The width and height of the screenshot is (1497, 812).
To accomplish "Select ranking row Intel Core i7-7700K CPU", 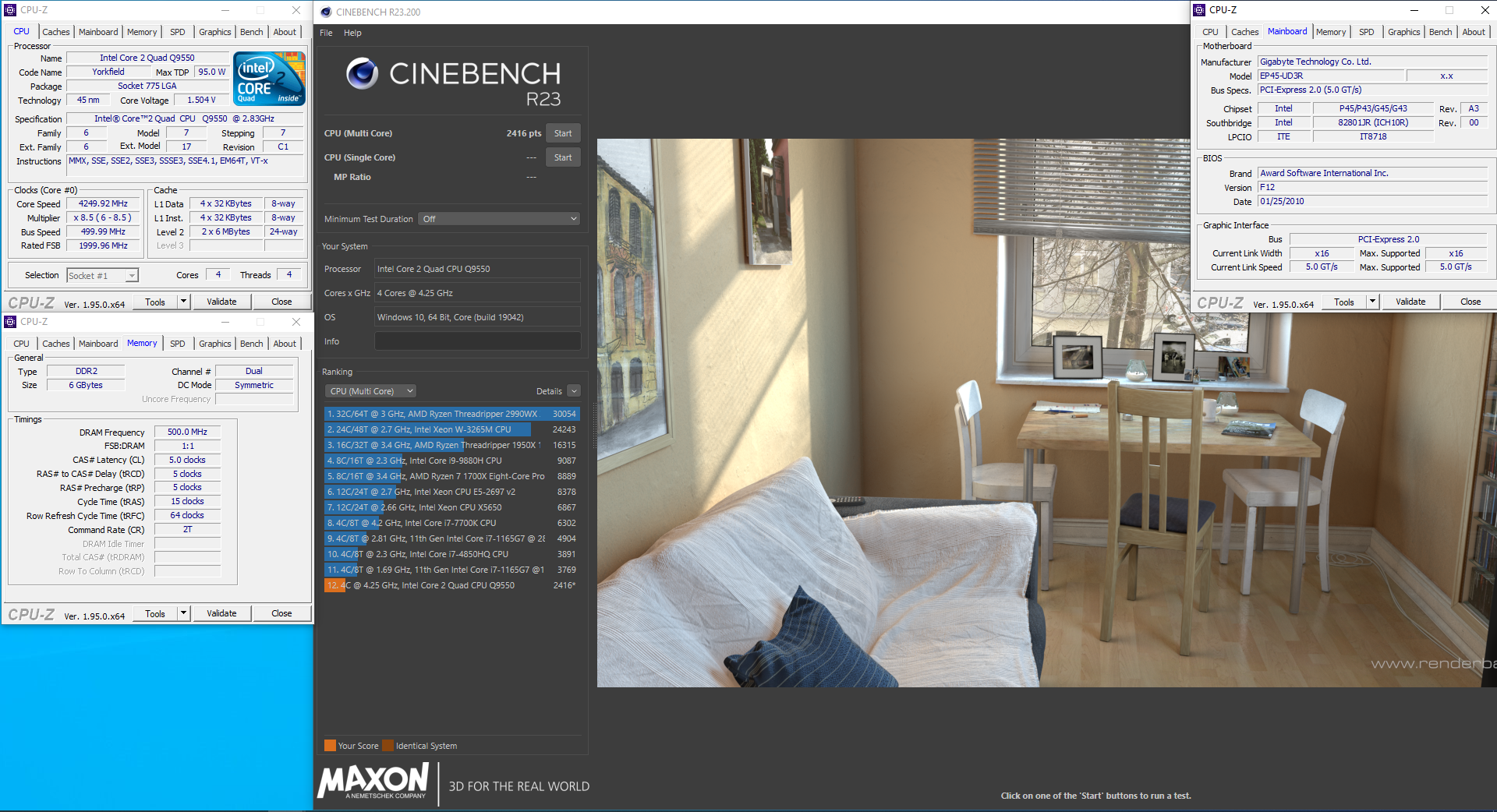I will tap(451, 523).
